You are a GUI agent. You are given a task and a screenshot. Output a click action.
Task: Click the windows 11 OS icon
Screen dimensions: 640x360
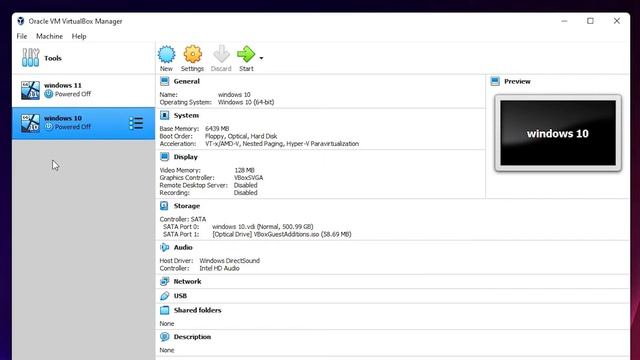tap(31, 90)
